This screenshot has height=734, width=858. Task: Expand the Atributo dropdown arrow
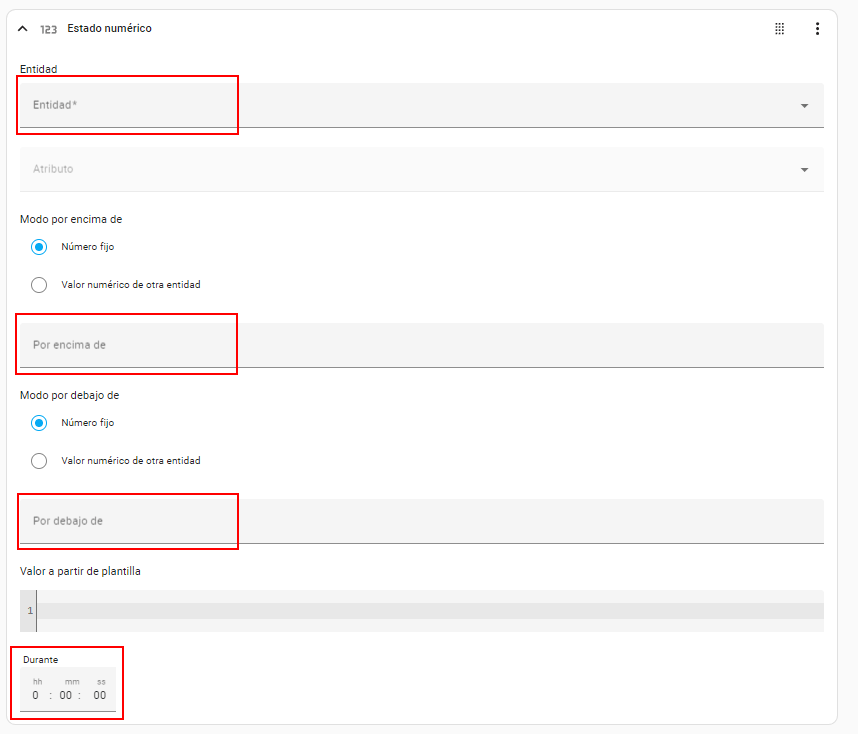pyautogui.click(x=804, y=170)
